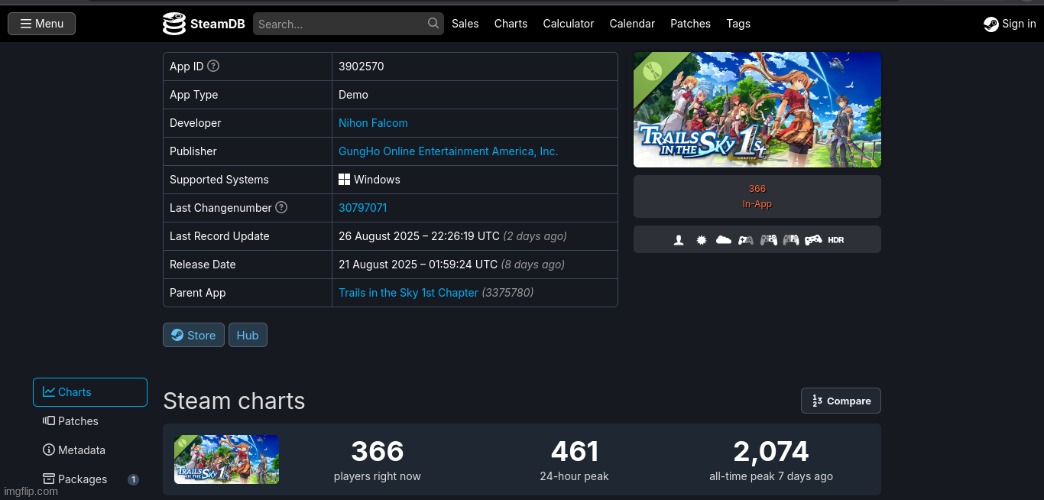Click the 461 24-hour peak stat
1044x500 pixels.
574,460
